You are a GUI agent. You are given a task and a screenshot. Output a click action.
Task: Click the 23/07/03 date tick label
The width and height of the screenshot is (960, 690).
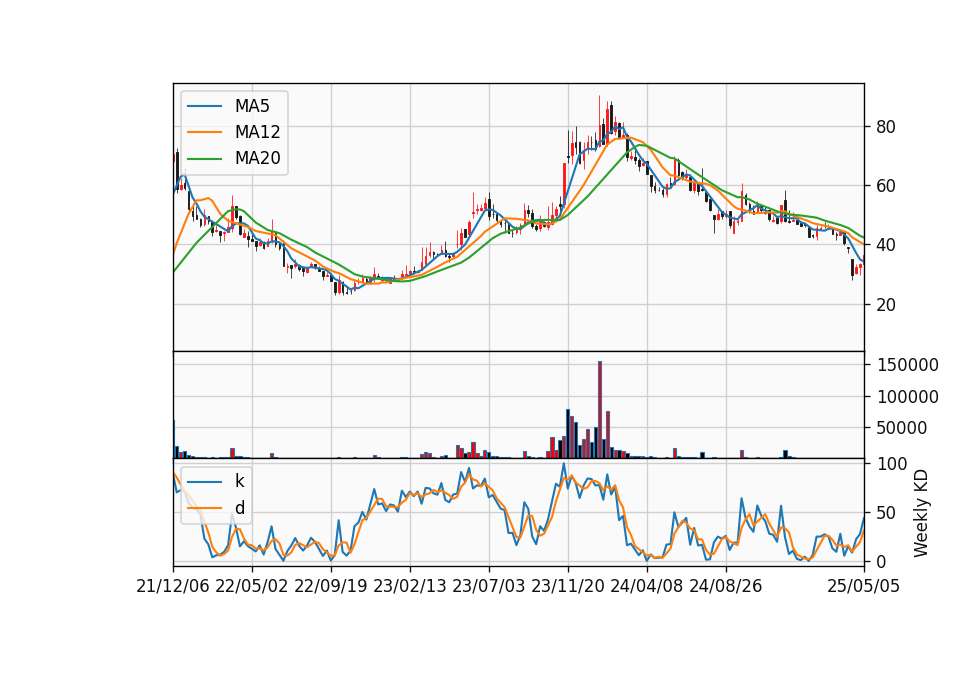pyautogui.click(x=489, y=586)
